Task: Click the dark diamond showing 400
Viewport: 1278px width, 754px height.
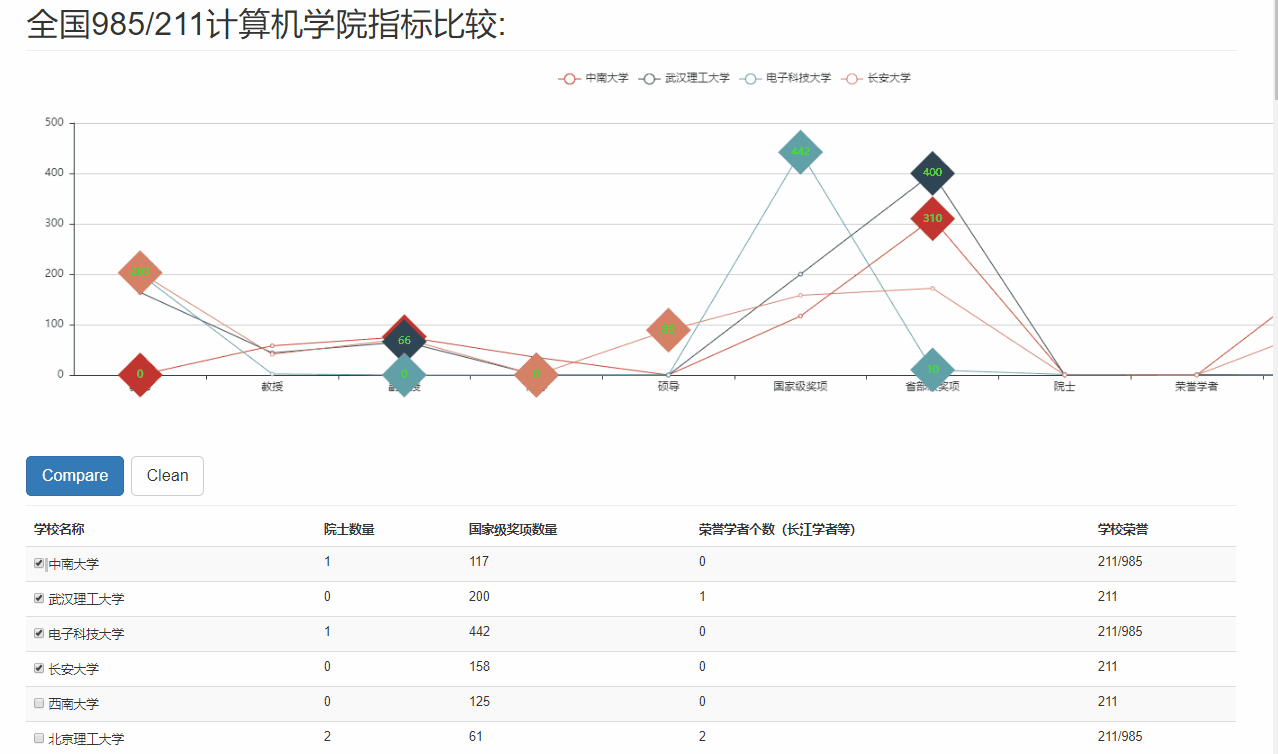Action: [x=930, y=172]
